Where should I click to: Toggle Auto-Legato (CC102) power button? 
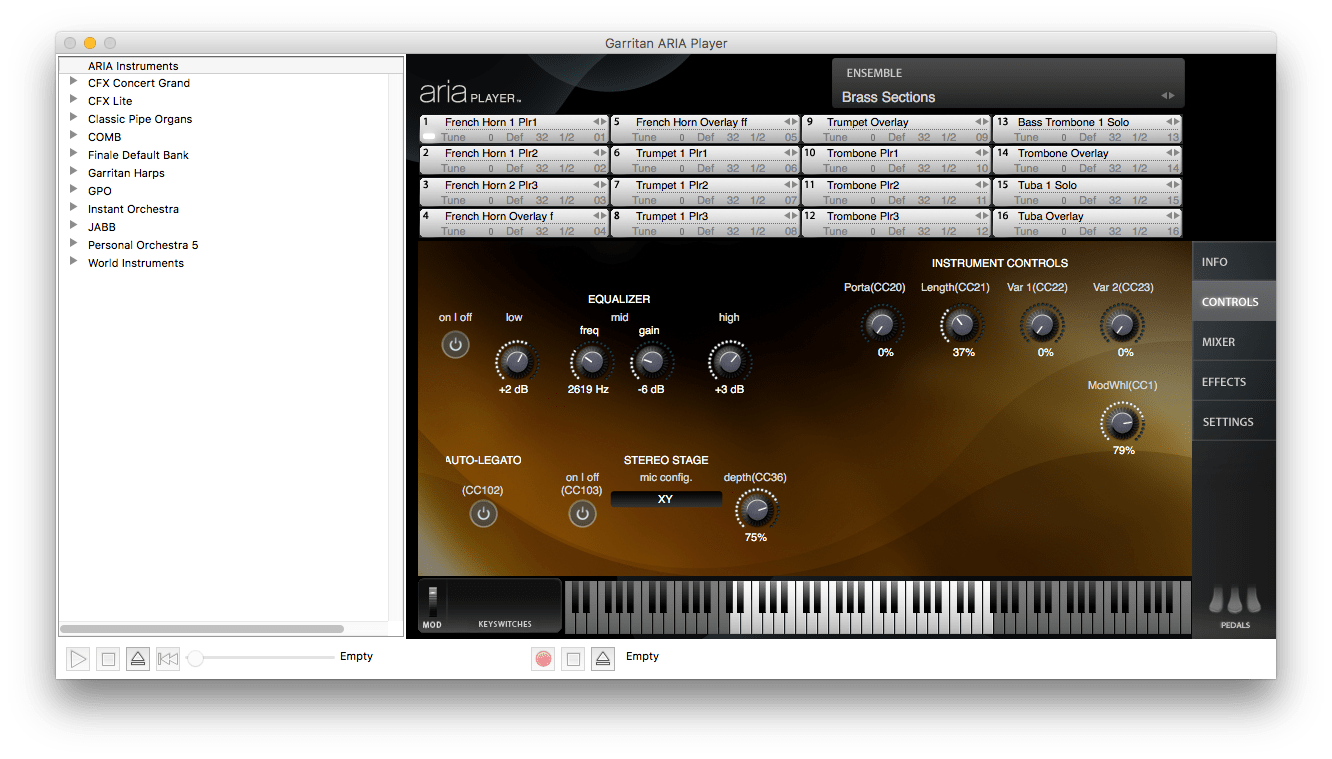click(x=483, y=514)
